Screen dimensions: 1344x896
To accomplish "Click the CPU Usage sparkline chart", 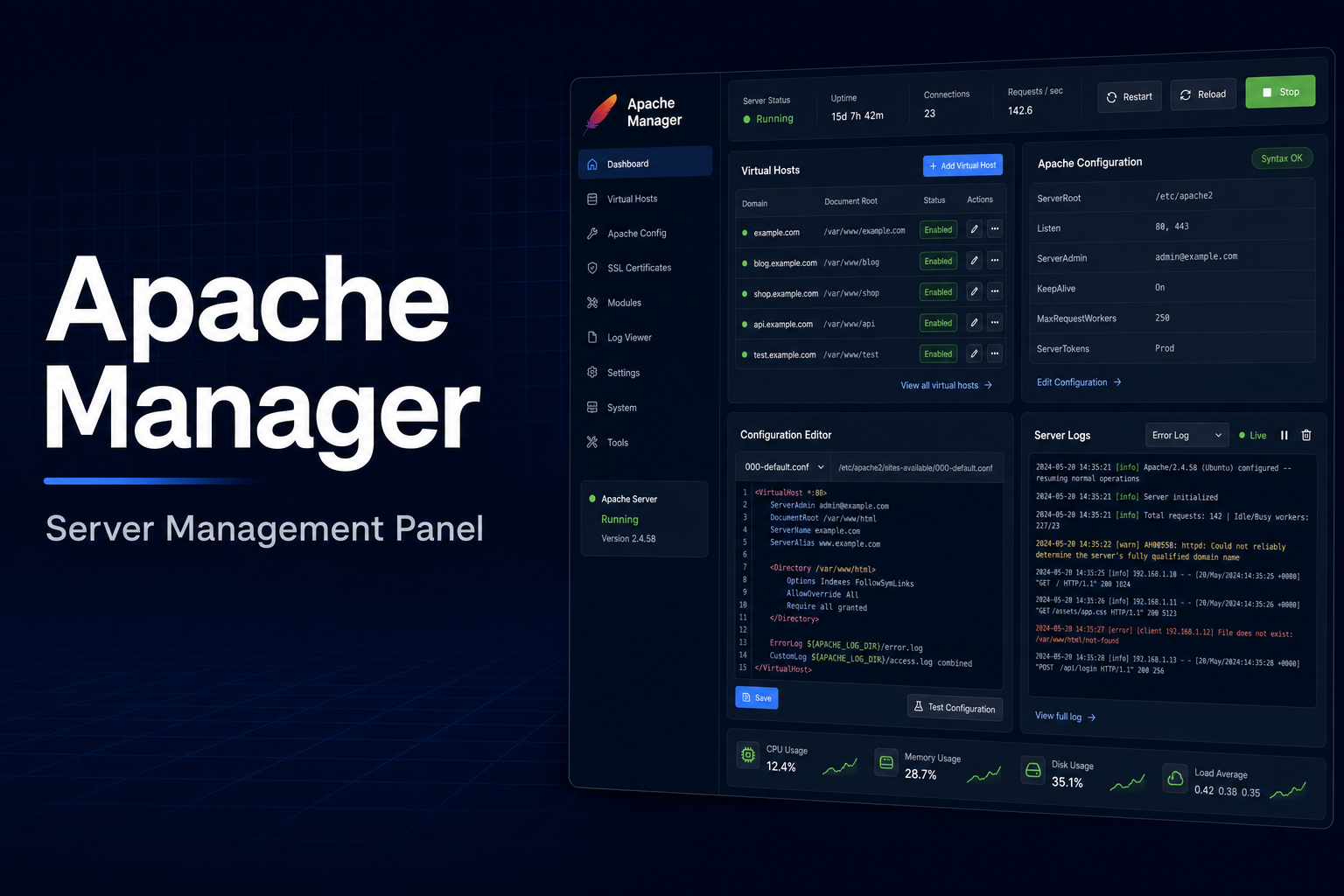I will (840, 767).
